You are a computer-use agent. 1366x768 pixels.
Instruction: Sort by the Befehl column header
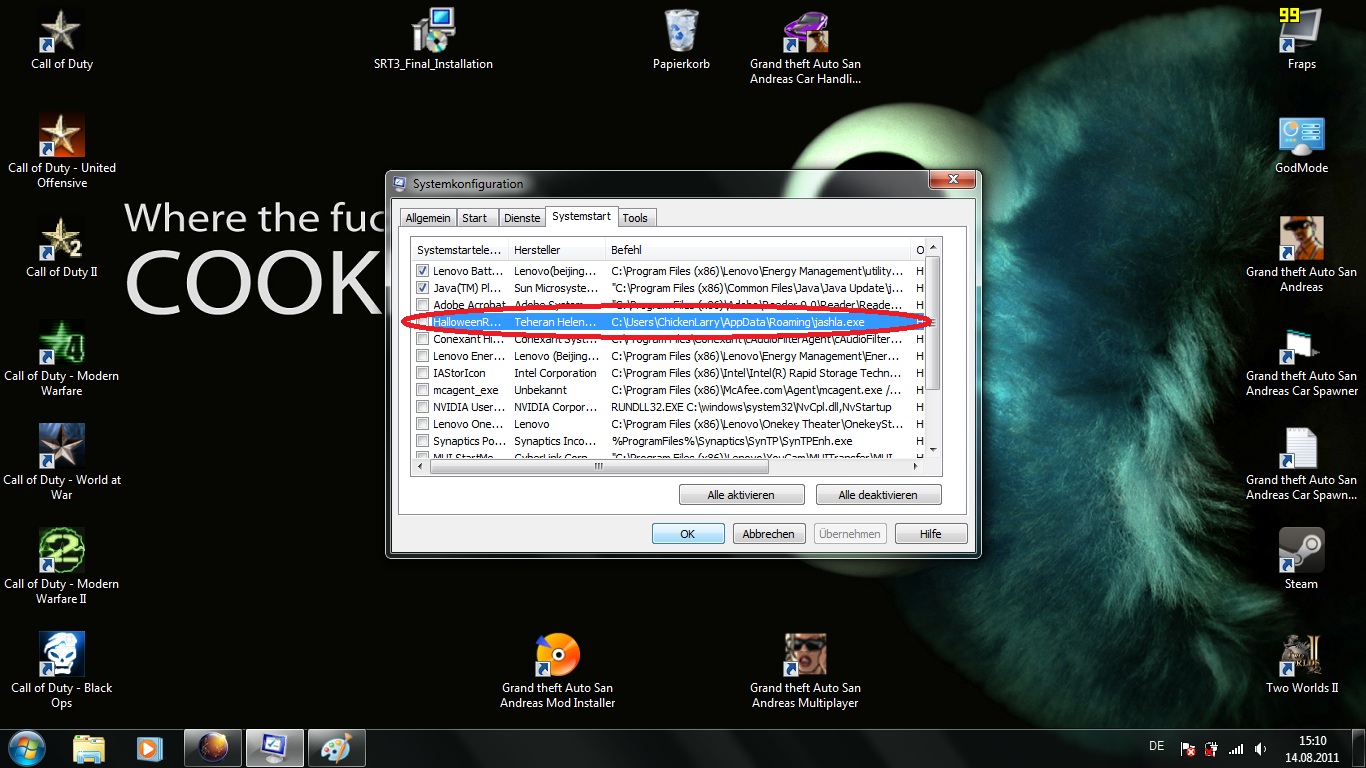(759, 250)
